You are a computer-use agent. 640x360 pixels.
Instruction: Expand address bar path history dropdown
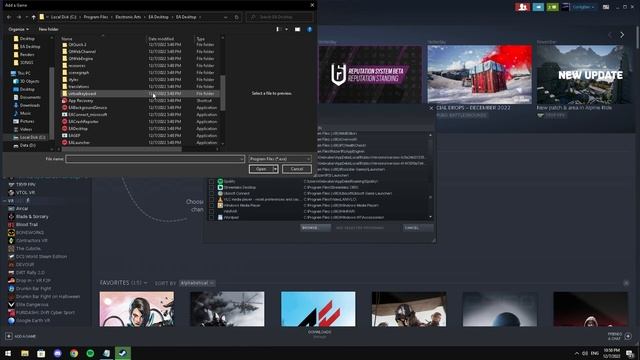point(226,17)
